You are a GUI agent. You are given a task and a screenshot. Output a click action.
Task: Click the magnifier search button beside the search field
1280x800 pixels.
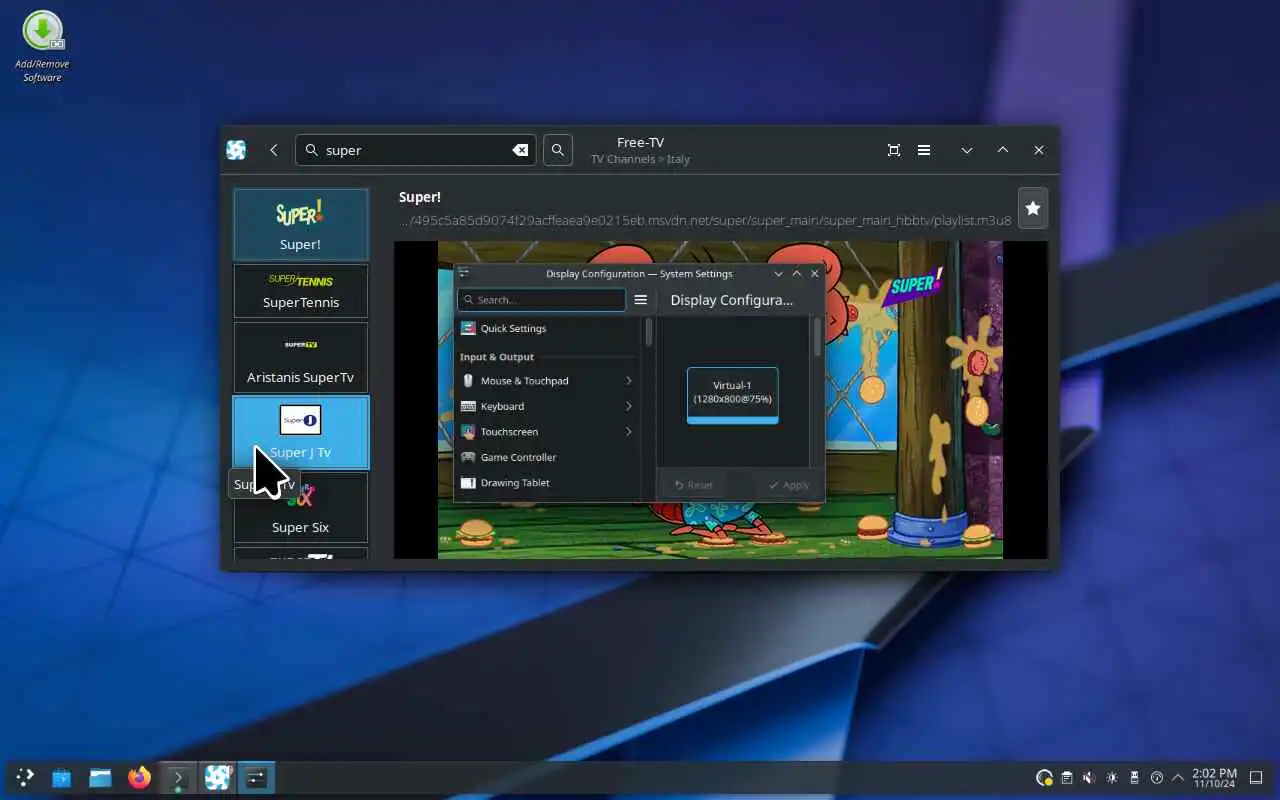[558, 150]
